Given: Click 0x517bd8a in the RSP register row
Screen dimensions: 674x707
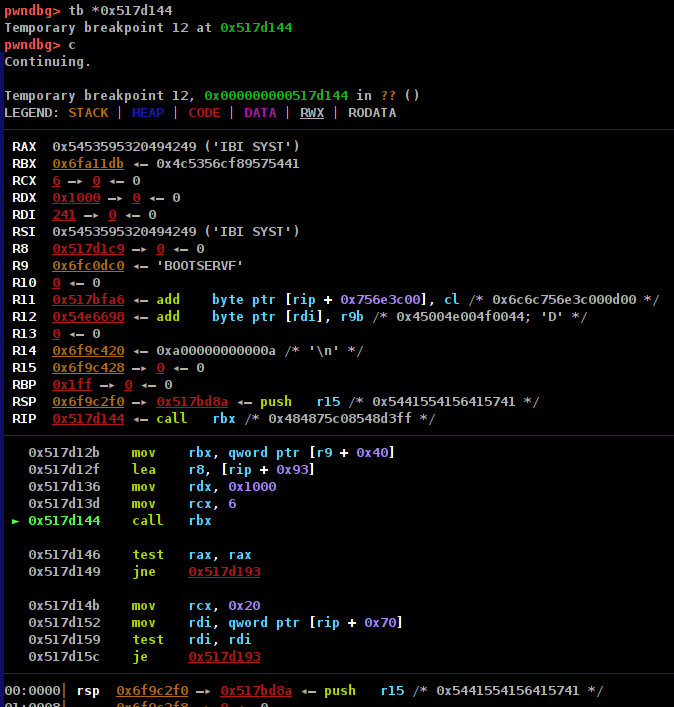Looking at the screenshot, I should [192, 402].
